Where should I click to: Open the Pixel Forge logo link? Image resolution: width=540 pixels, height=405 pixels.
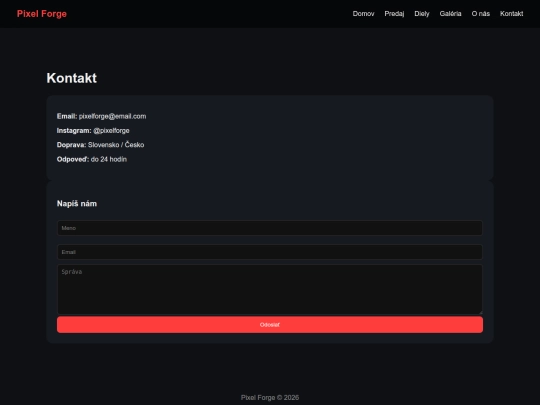[42, 14]
